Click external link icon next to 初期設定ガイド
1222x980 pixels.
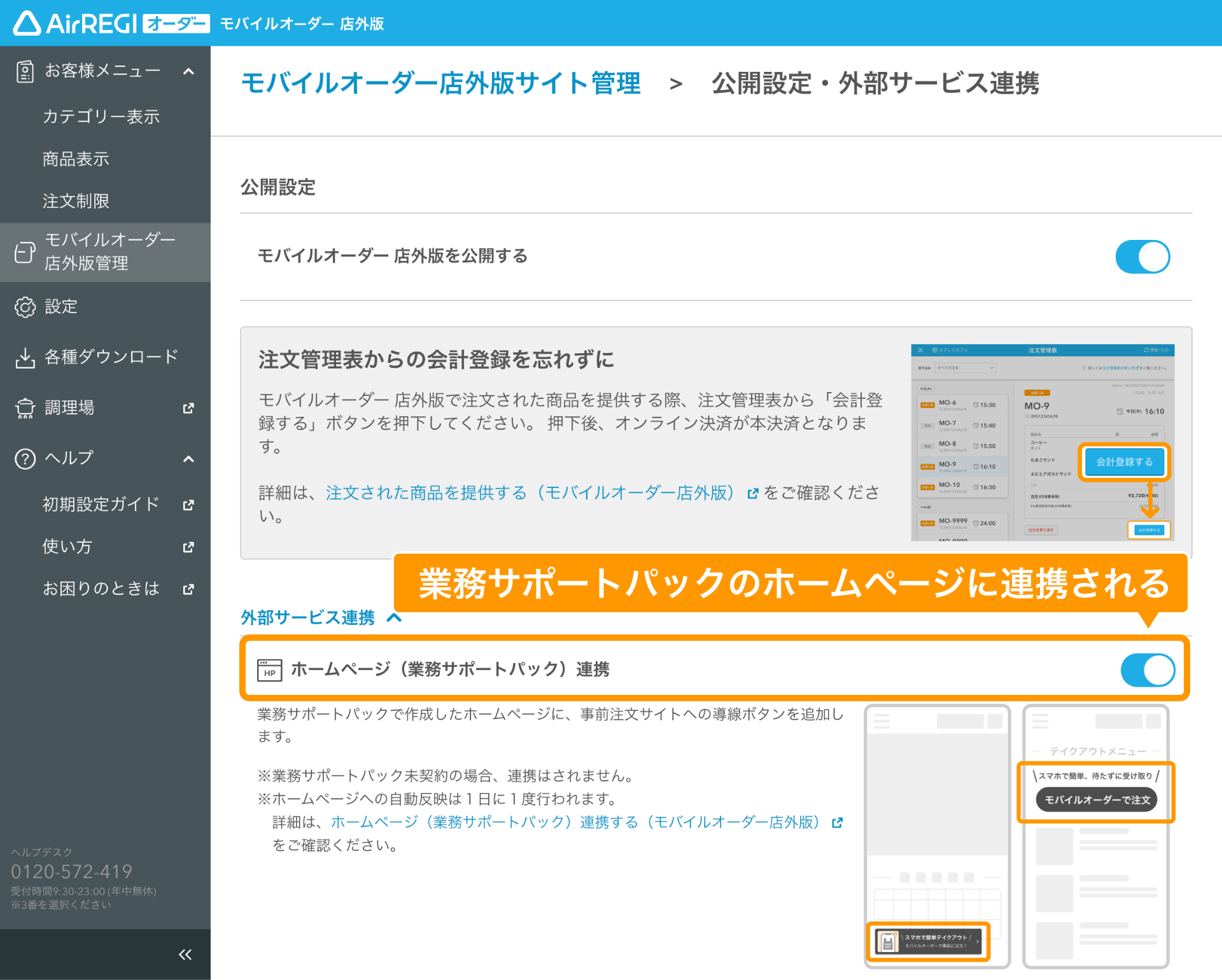coord(188,505)
